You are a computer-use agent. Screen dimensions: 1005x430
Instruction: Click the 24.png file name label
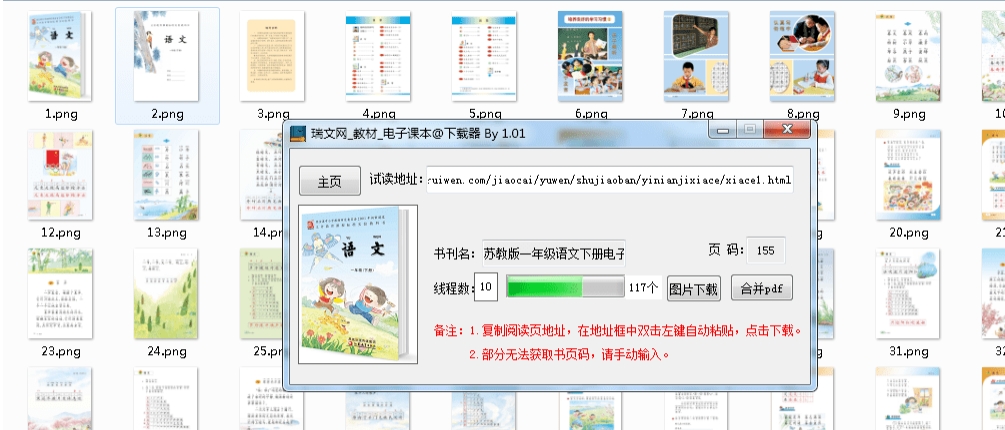tap(167, 351)
